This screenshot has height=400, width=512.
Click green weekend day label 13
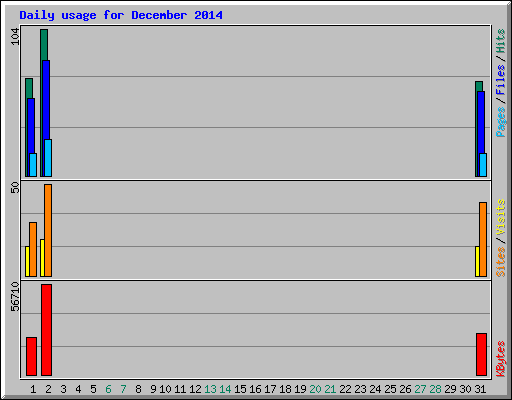[x=210, y=389]
